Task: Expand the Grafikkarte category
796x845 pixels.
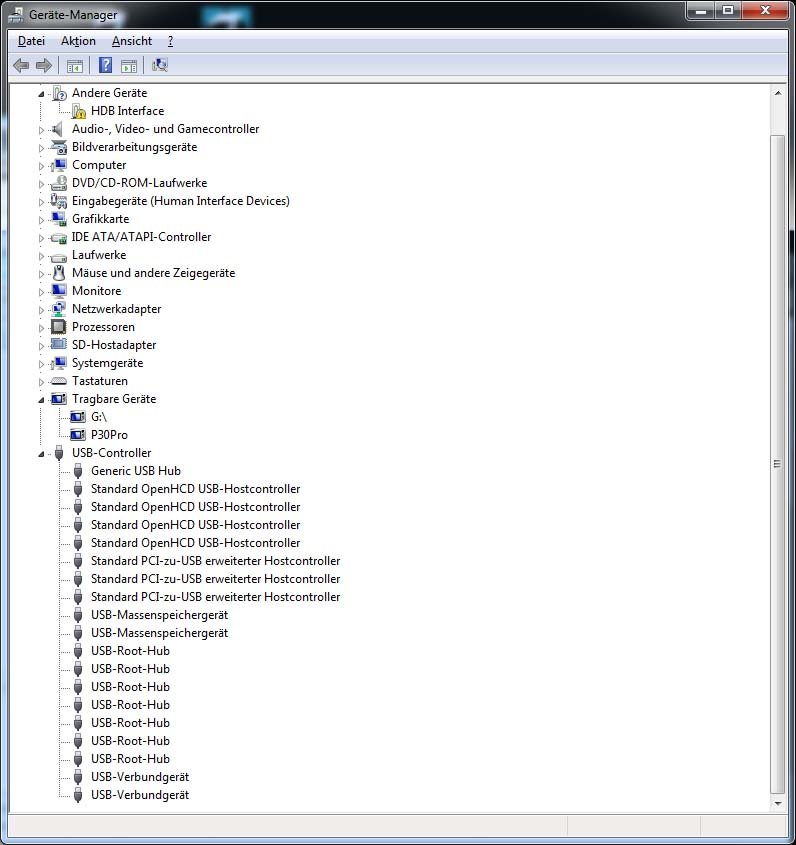Action: (x=42, y=219)
